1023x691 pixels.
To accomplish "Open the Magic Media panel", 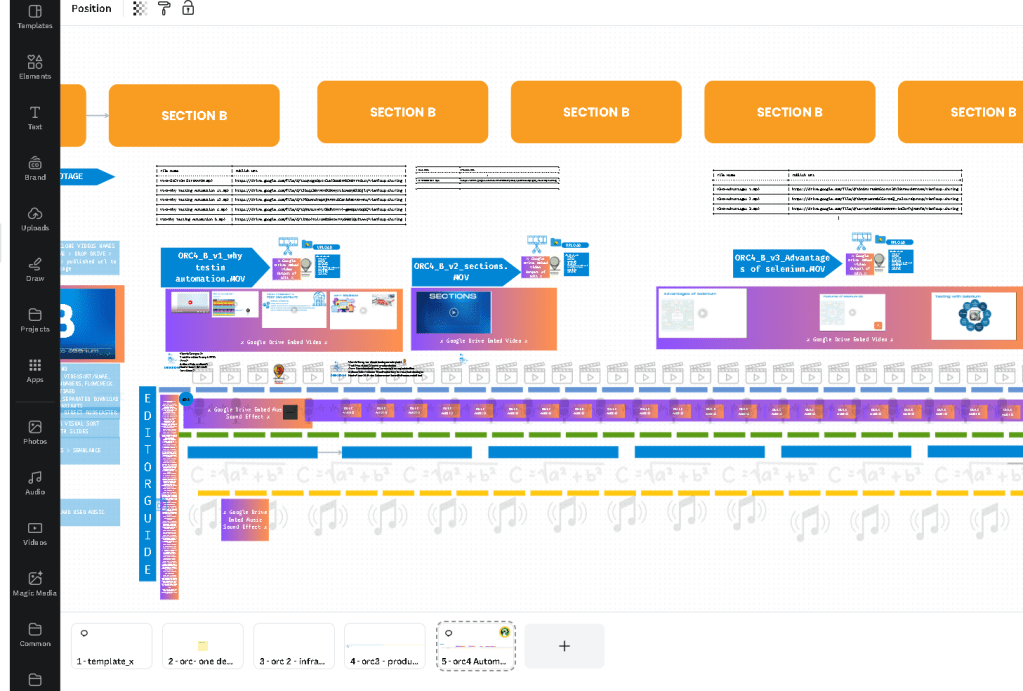I will (35, 584).
